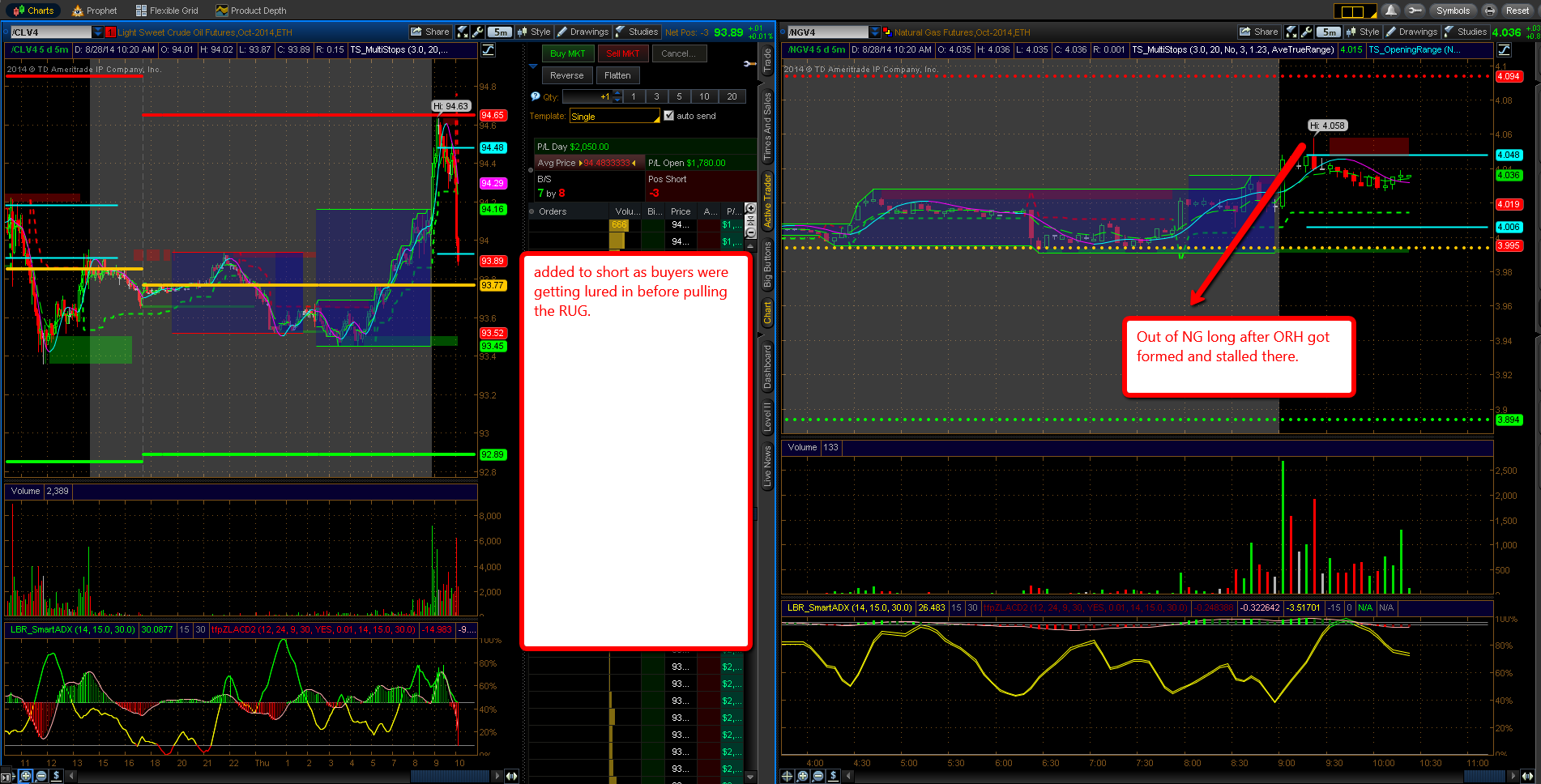1541x784 pixels.
Task: Click the Reverse position button
Action: point(567,75)
